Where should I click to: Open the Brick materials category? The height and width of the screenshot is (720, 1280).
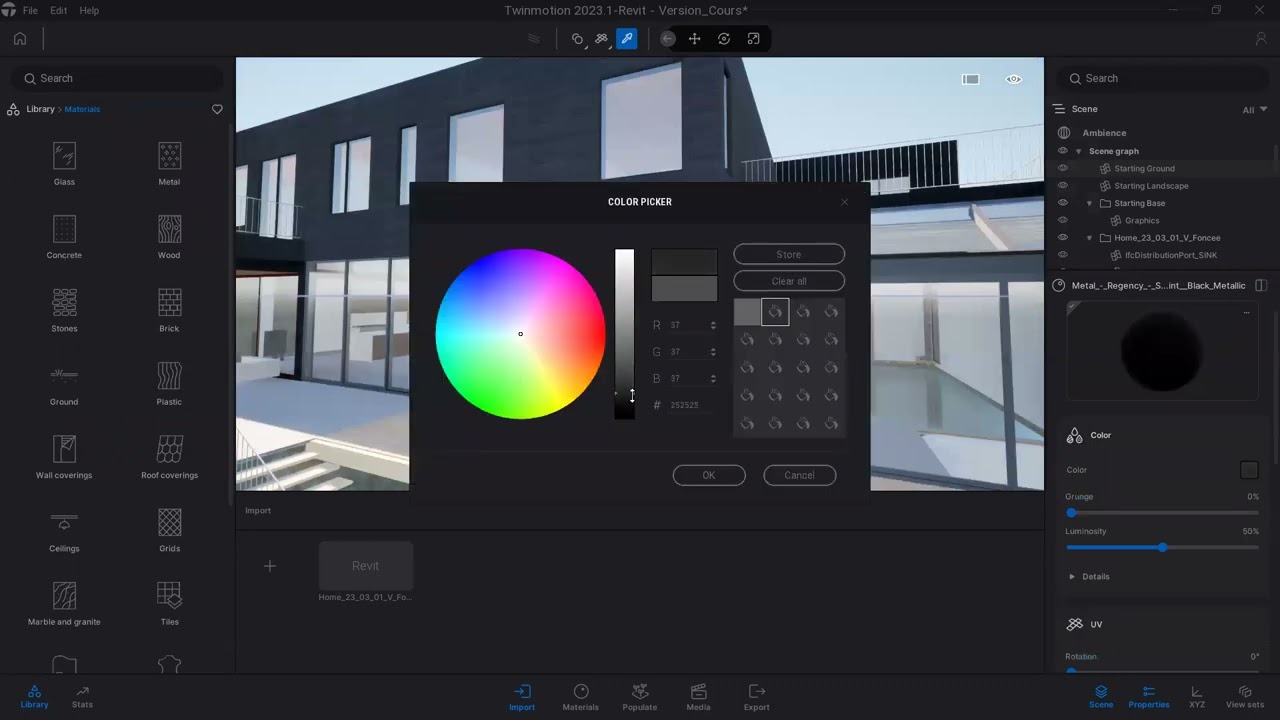click(169, 310)
